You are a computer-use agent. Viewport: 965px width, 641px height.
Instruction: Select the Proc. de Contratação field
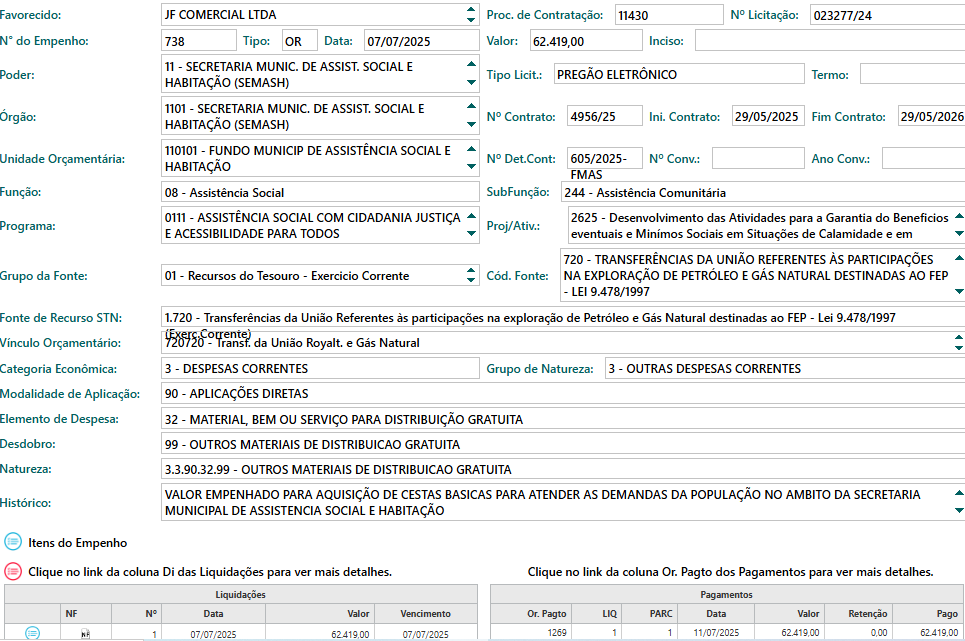669,15
